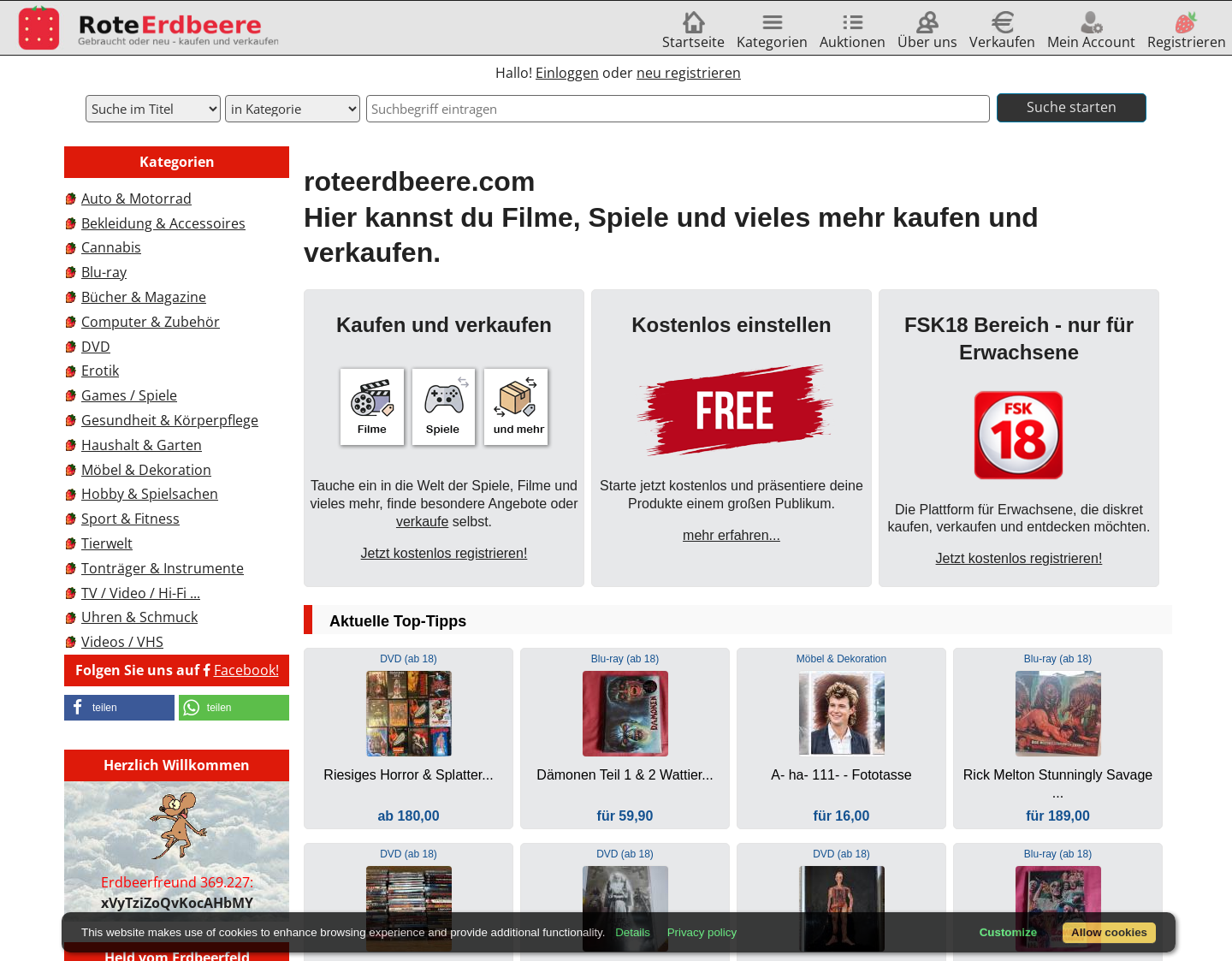Open Startseite via the house icon
This screenshot has height=961, width=1232.
click(693, 21)
